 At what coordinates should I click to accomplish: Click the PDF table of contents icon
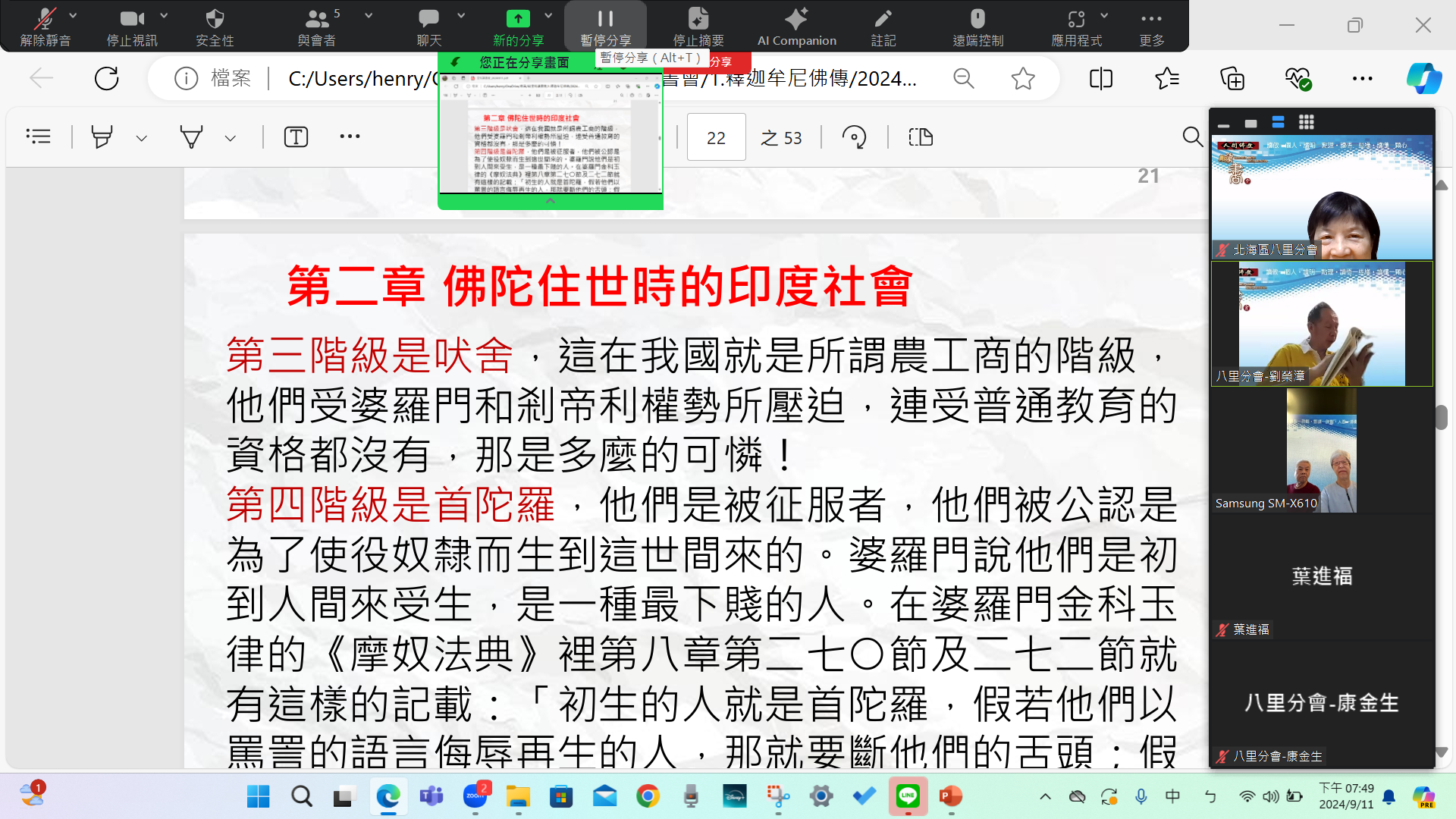pyautogui.click(x=38, y=136)
